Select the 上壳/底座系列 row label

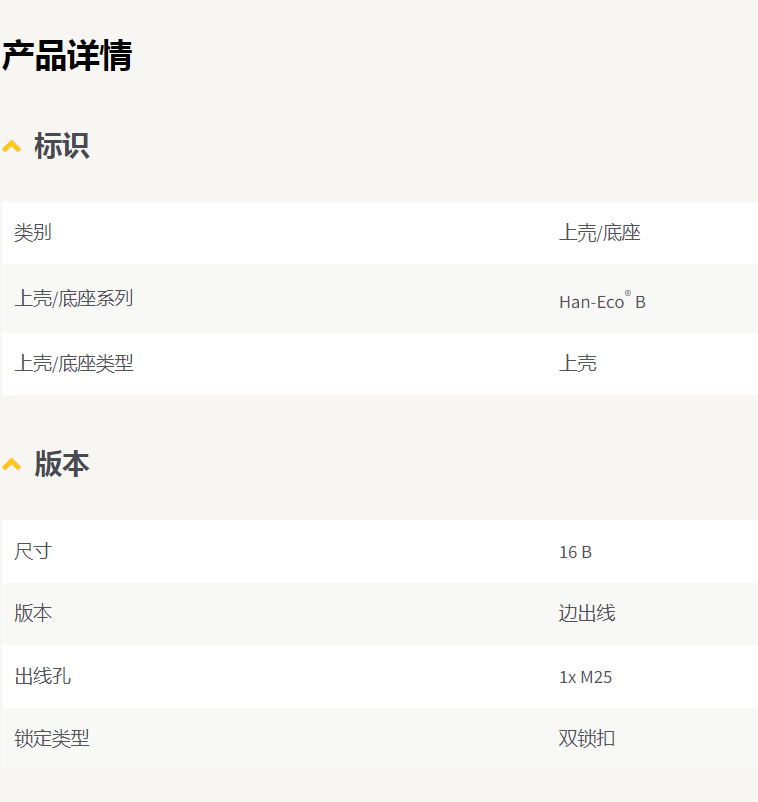[x=74, y=298]
